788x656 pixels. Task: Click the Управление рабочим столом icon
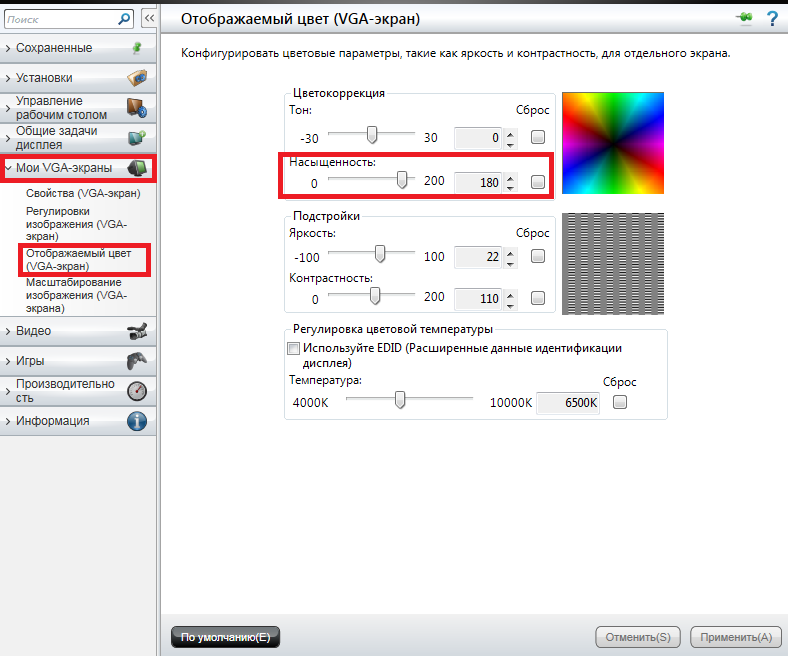point(137,108)
